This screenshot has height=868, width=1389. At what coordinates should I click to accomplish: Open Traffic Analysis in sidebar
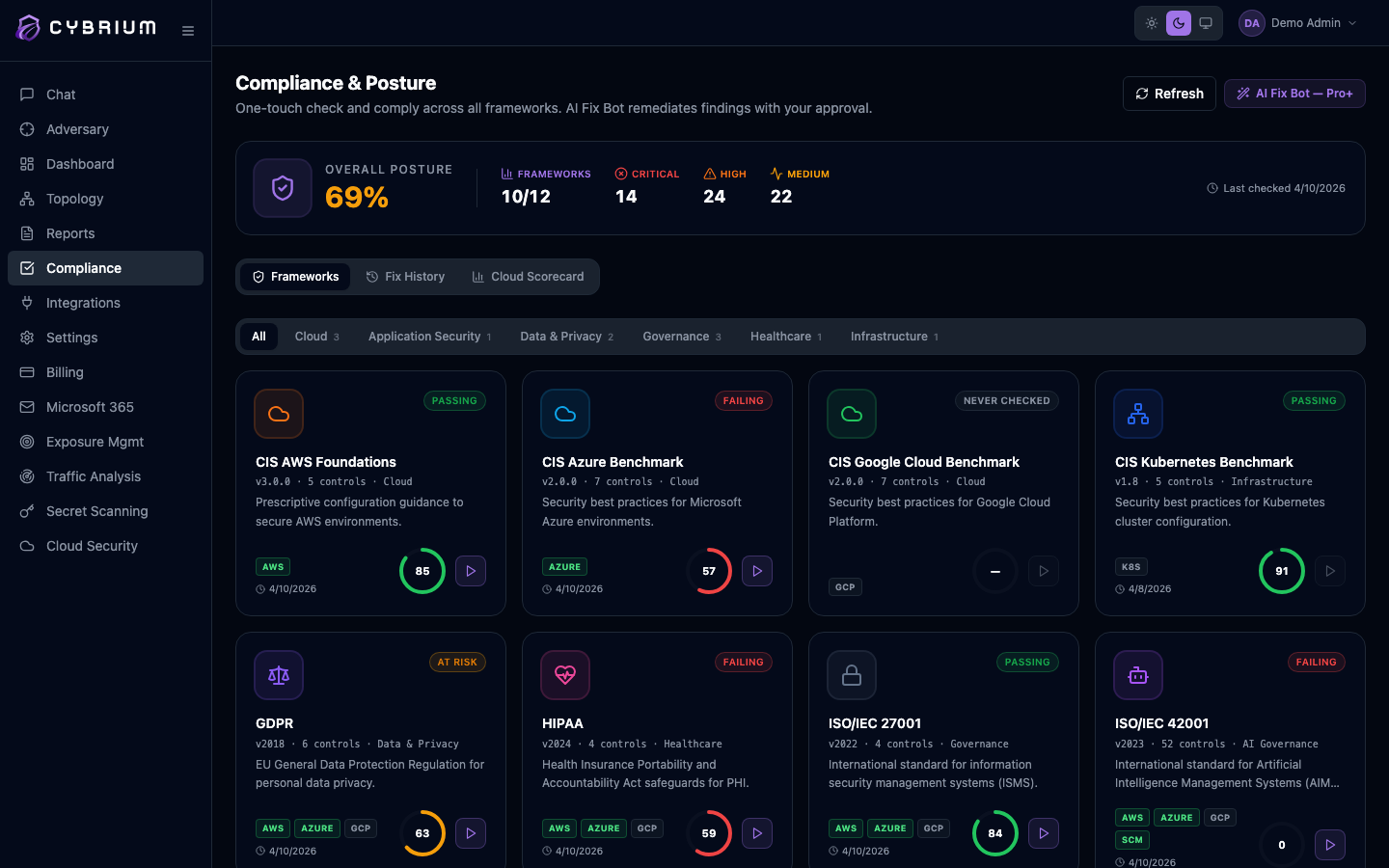coord(105,476)
